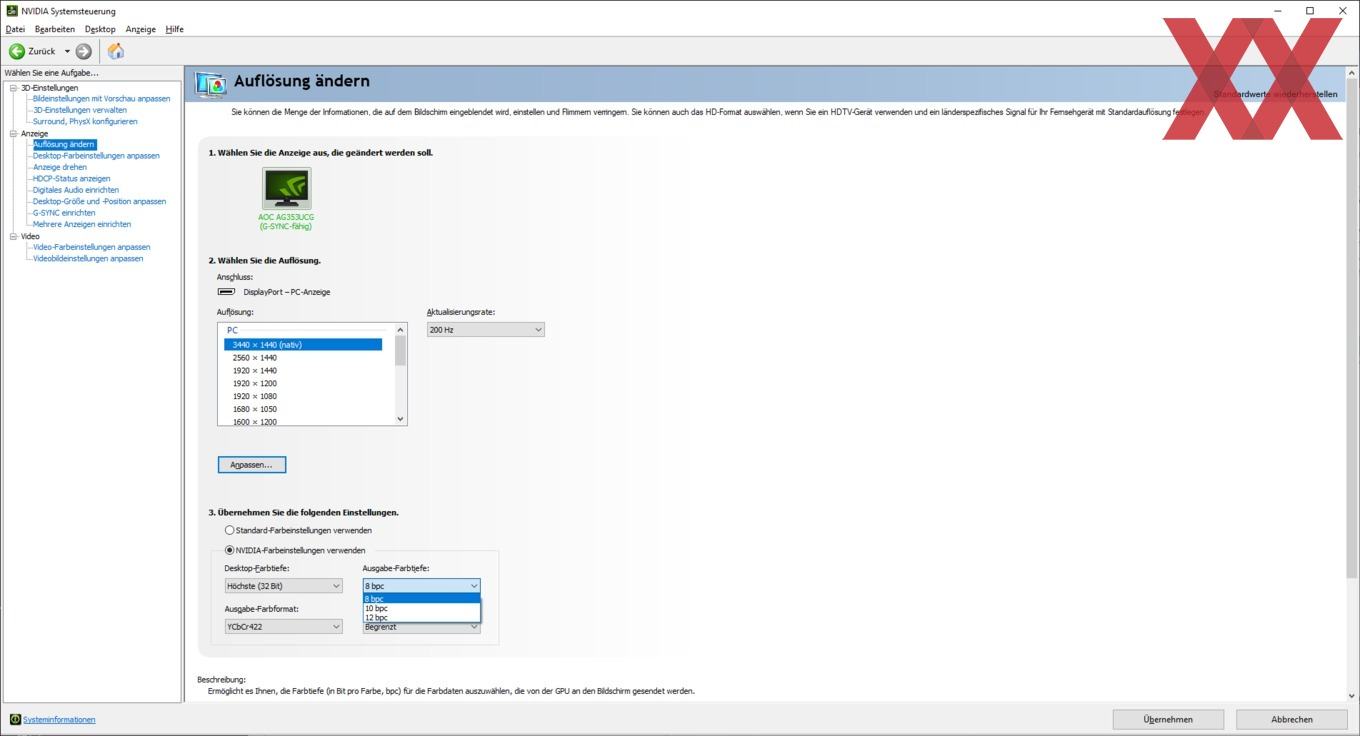Click the Anpassen... button
The width and height of the screenshot is (1360, 736).
tap(252, 465)
